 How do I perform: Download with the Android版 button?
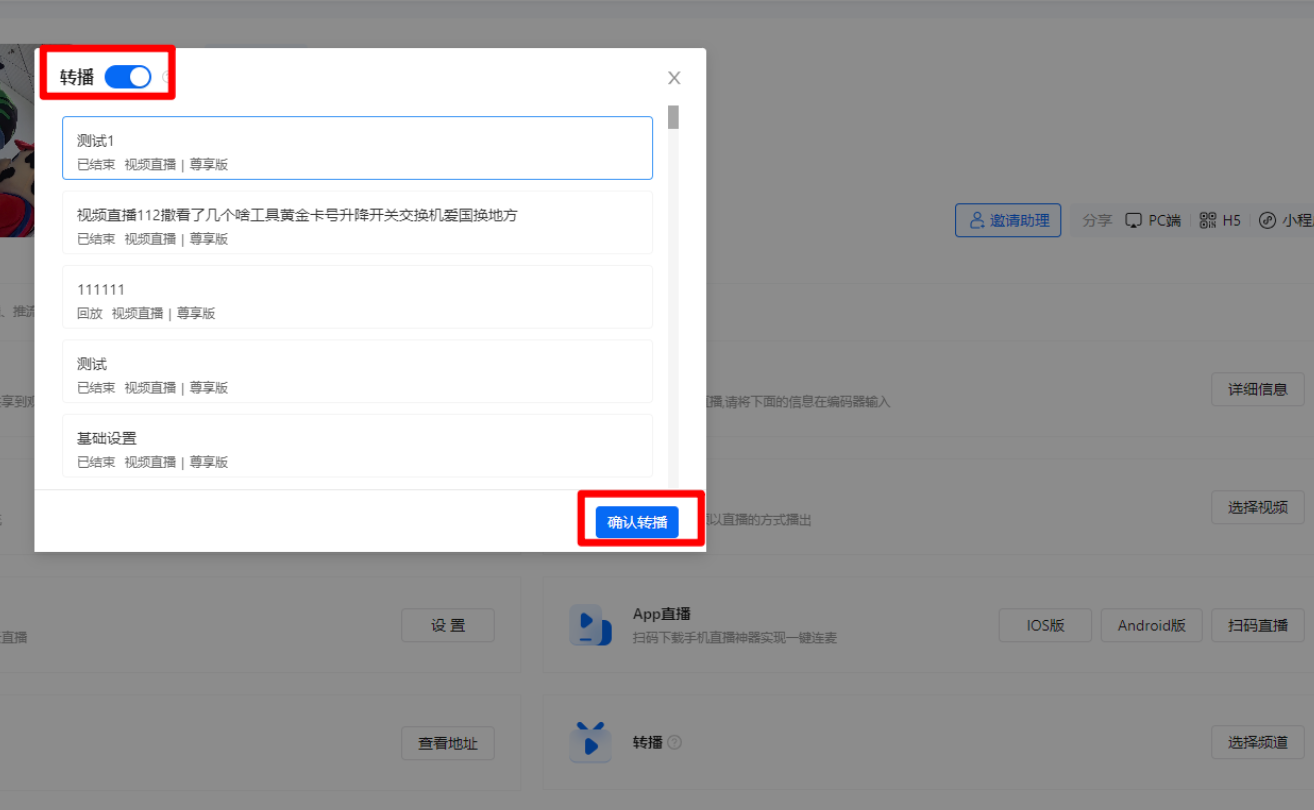coord(1151,625)
